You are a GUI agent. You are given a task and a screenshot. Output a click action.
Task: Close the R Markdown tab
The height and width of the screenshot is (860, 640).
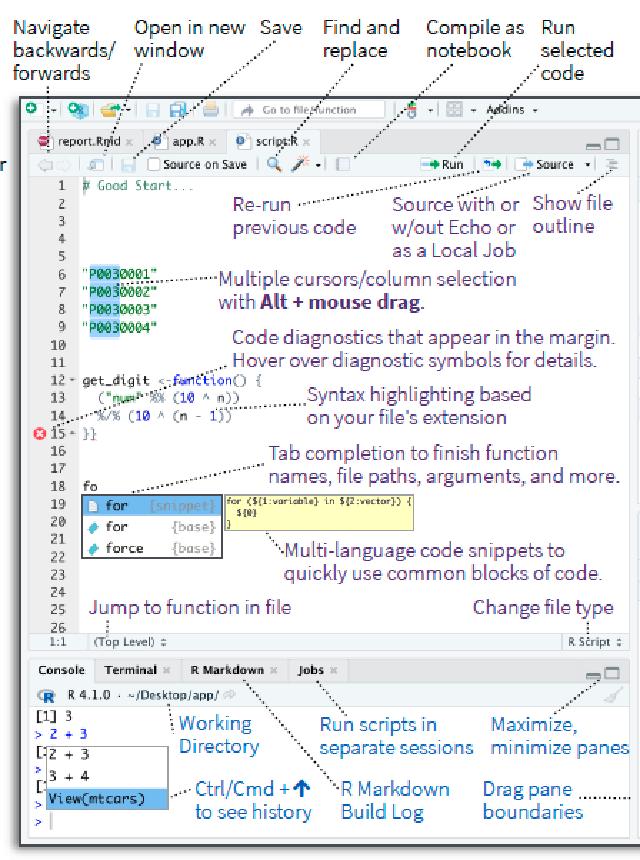point(273,670)
